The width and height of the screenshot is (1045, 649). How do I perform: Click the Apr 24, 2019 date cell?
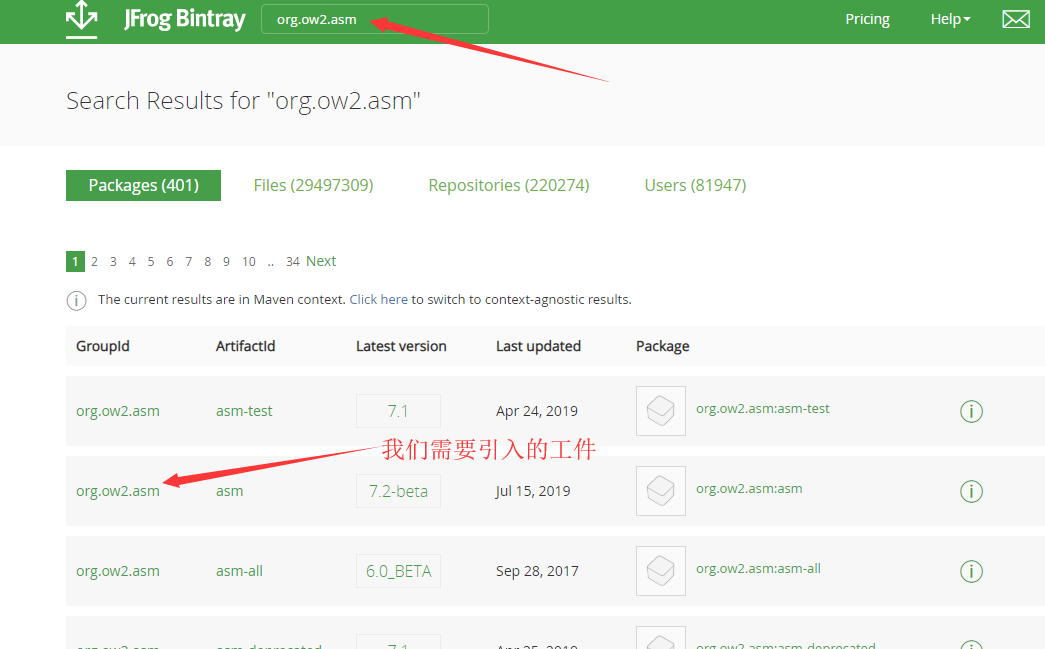(536, 411)
